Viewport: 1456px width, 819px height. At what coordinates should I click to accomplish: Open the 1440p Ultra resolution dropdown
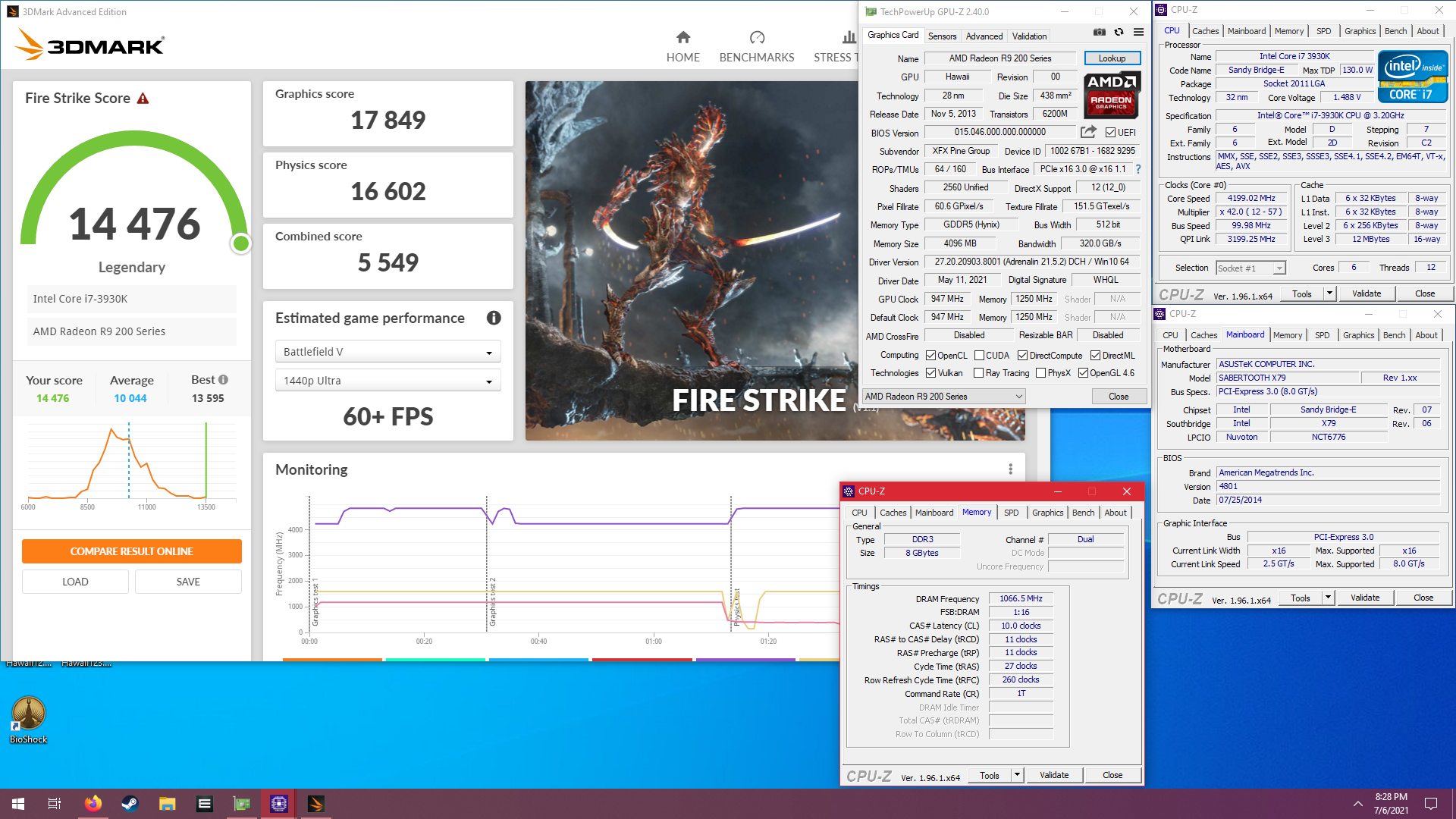[388, 381]
